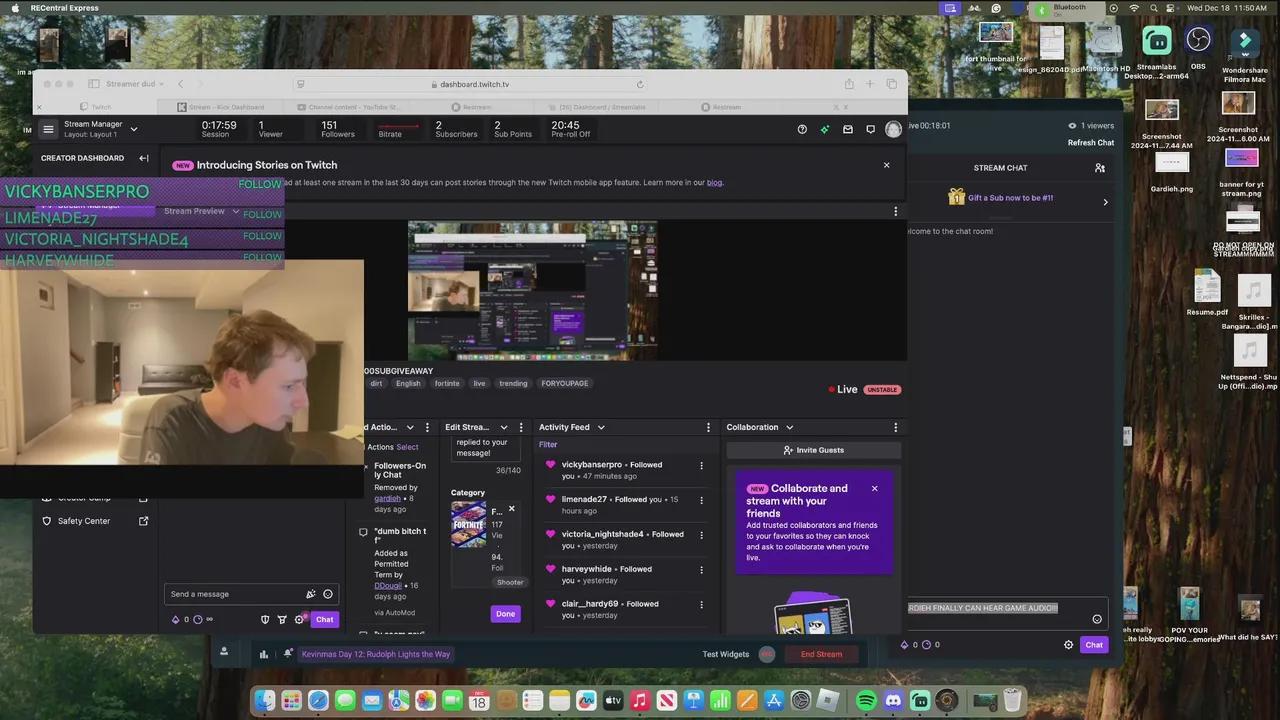This screenshot has width=1280, height=720.
Task: Toggle the checkbox beside the blocked term
Action: (364, 532)
